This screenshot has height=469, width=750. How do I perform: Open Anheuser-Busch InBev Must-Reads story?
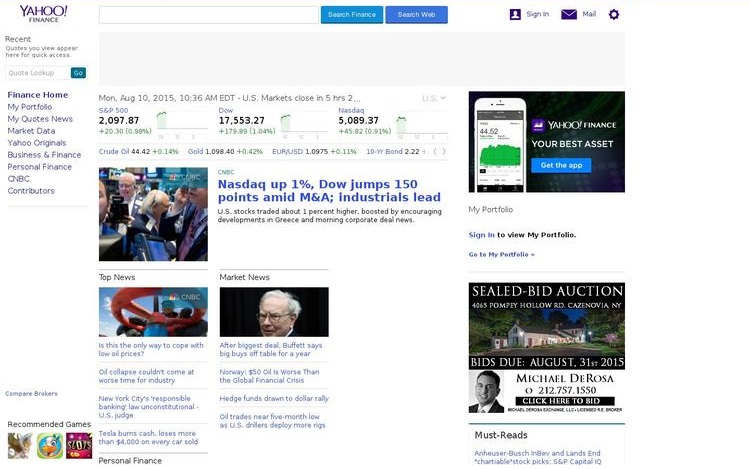[x=538, y=457]
